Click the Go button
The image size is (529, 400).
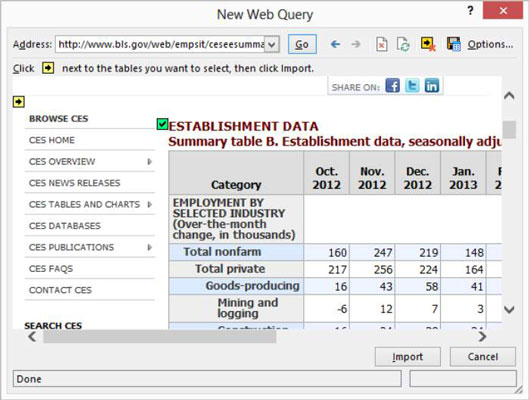pos(302,44)
